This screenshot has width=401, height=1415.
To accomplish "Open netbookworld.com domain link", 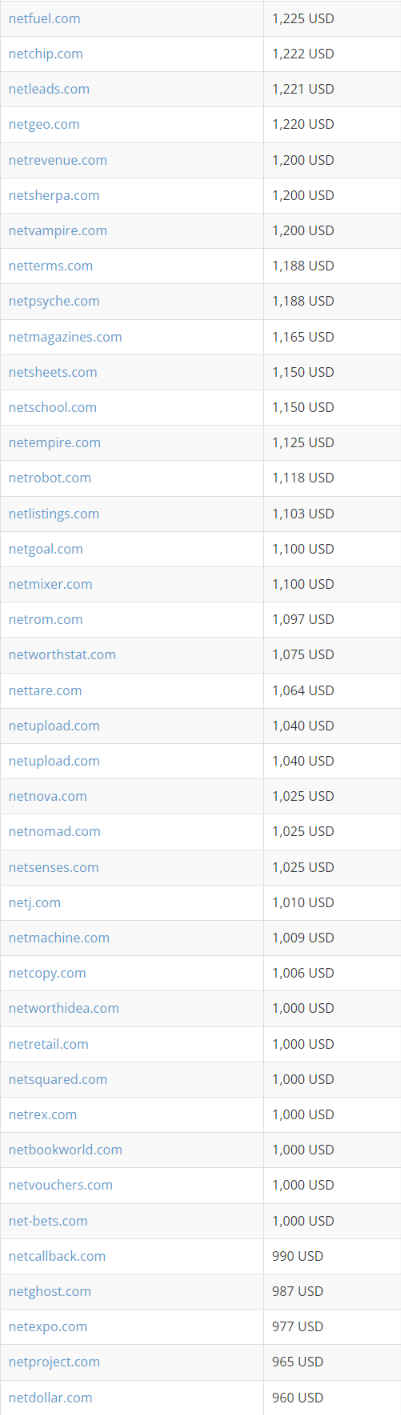I will [x=66, y=1149].
